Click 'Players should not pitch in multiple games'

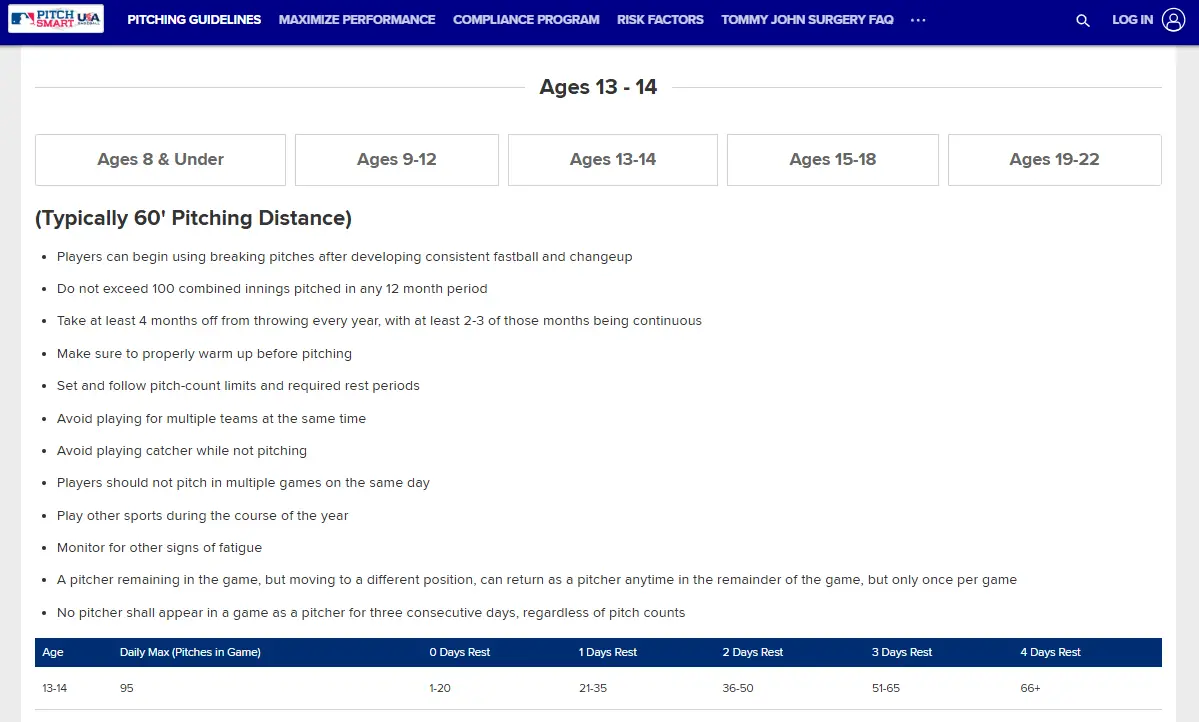pyautogui.click(x=243, y=483)
